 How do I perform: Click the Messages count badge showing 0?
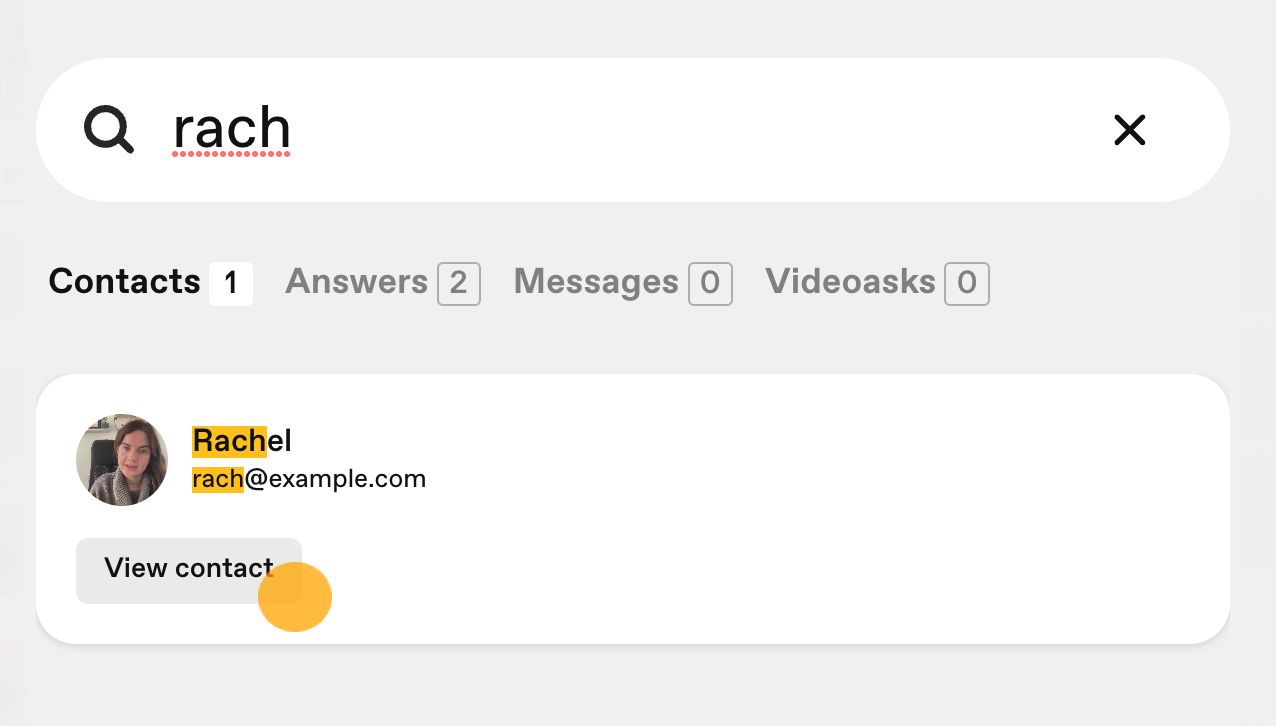click(710, 284)
